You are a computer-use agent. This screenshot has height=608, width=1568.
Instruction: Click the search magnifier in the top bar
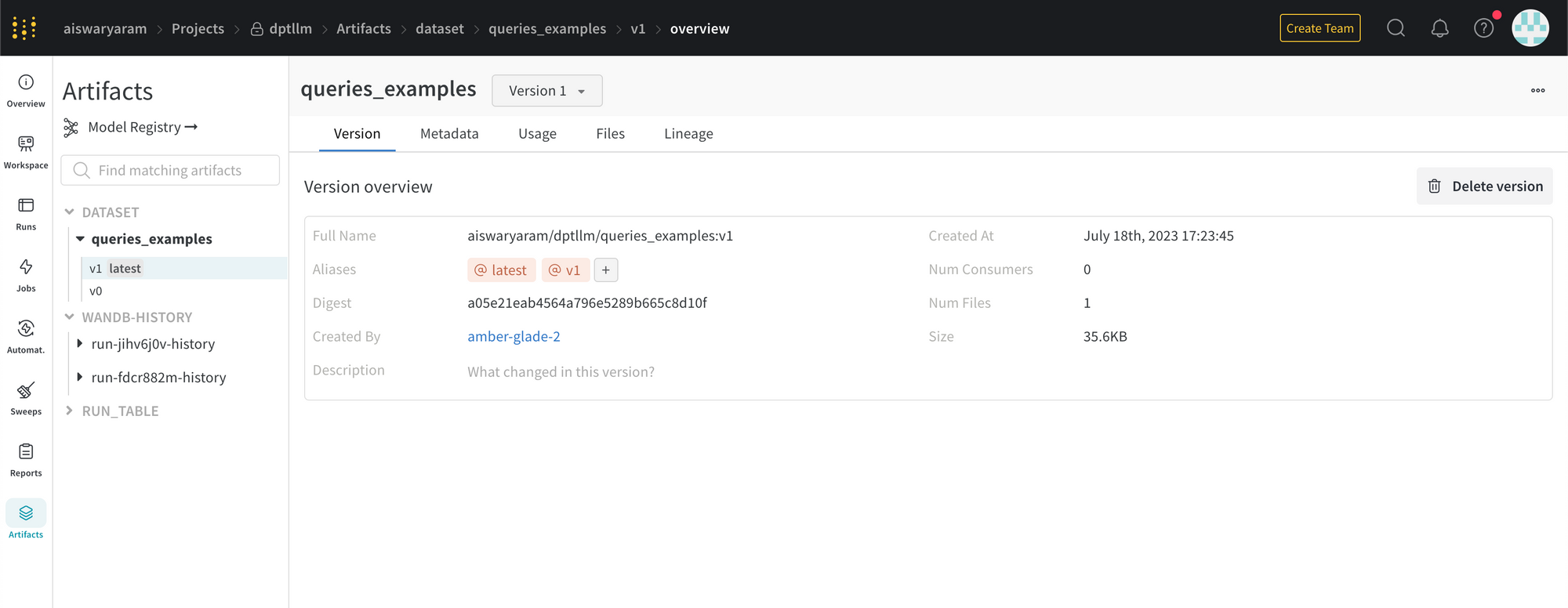1396,28
